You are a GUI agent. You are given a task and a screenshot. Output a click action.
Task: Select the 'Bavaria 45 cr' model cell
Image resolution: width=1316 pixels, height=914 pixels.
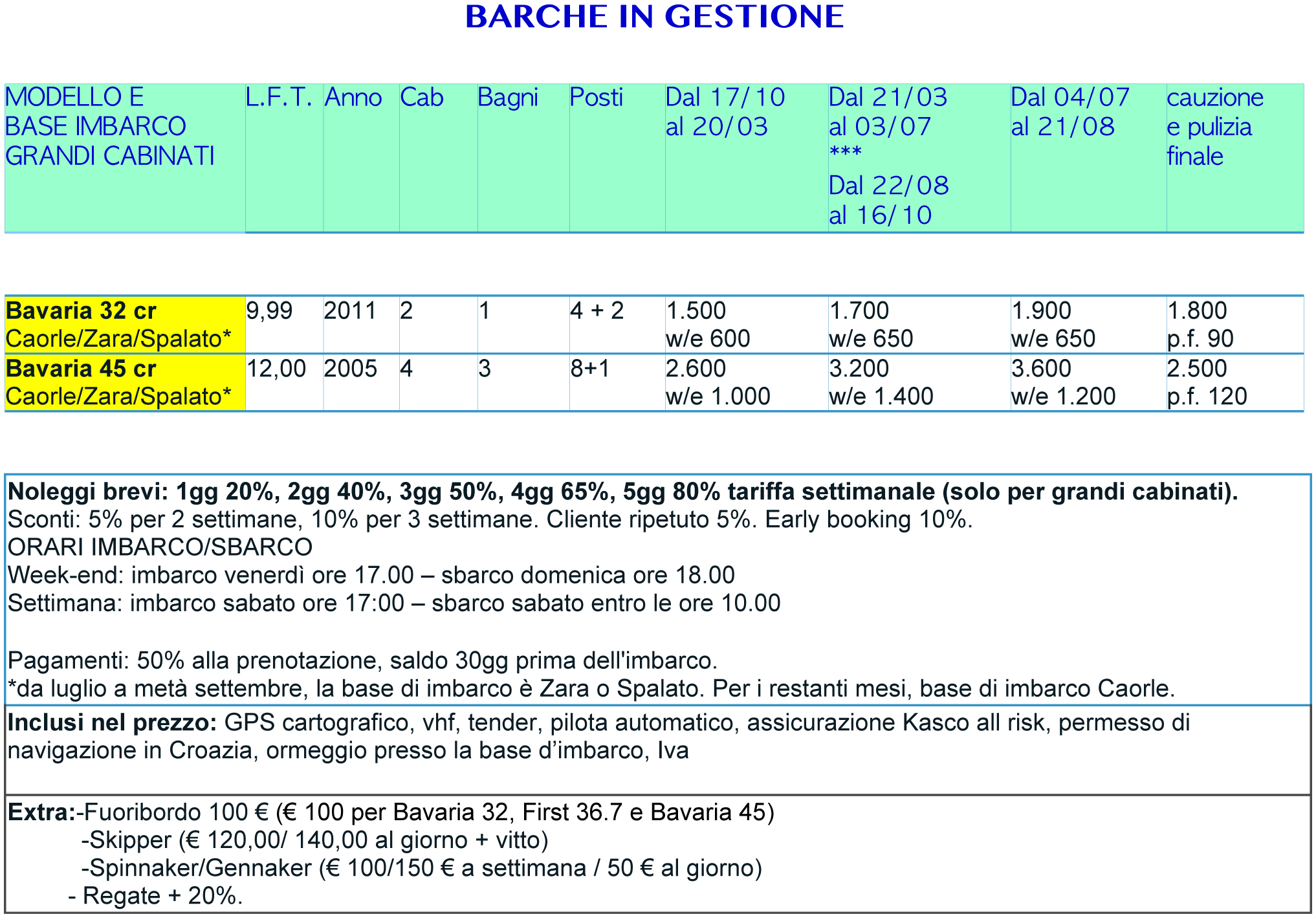tap(125, 382)
